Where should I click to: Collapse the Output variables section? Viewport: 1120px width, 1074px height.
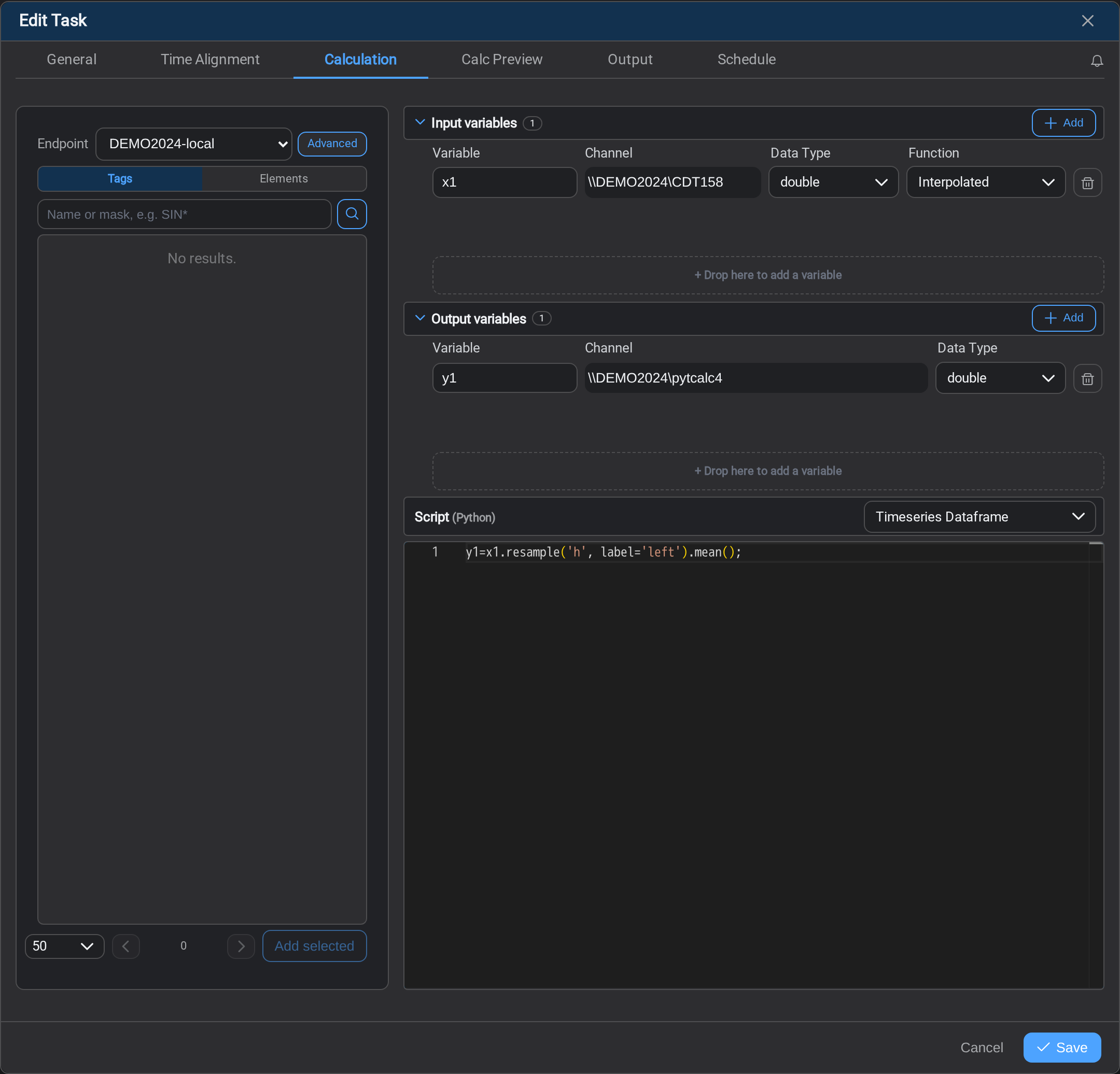click(420, 318)
